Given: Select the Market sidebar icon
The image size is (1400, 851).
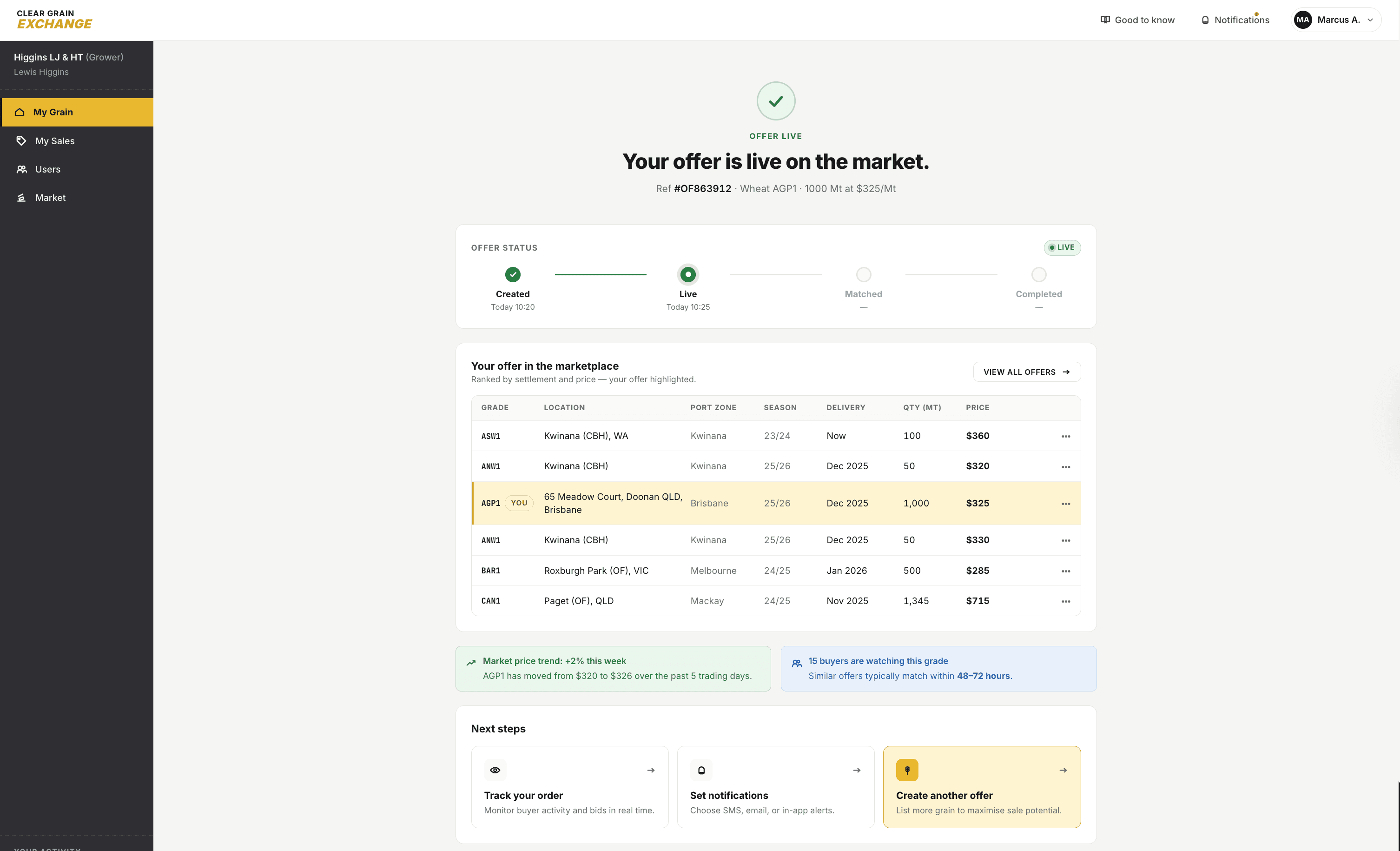Looking at the screenshot, I should coord(21,197).
